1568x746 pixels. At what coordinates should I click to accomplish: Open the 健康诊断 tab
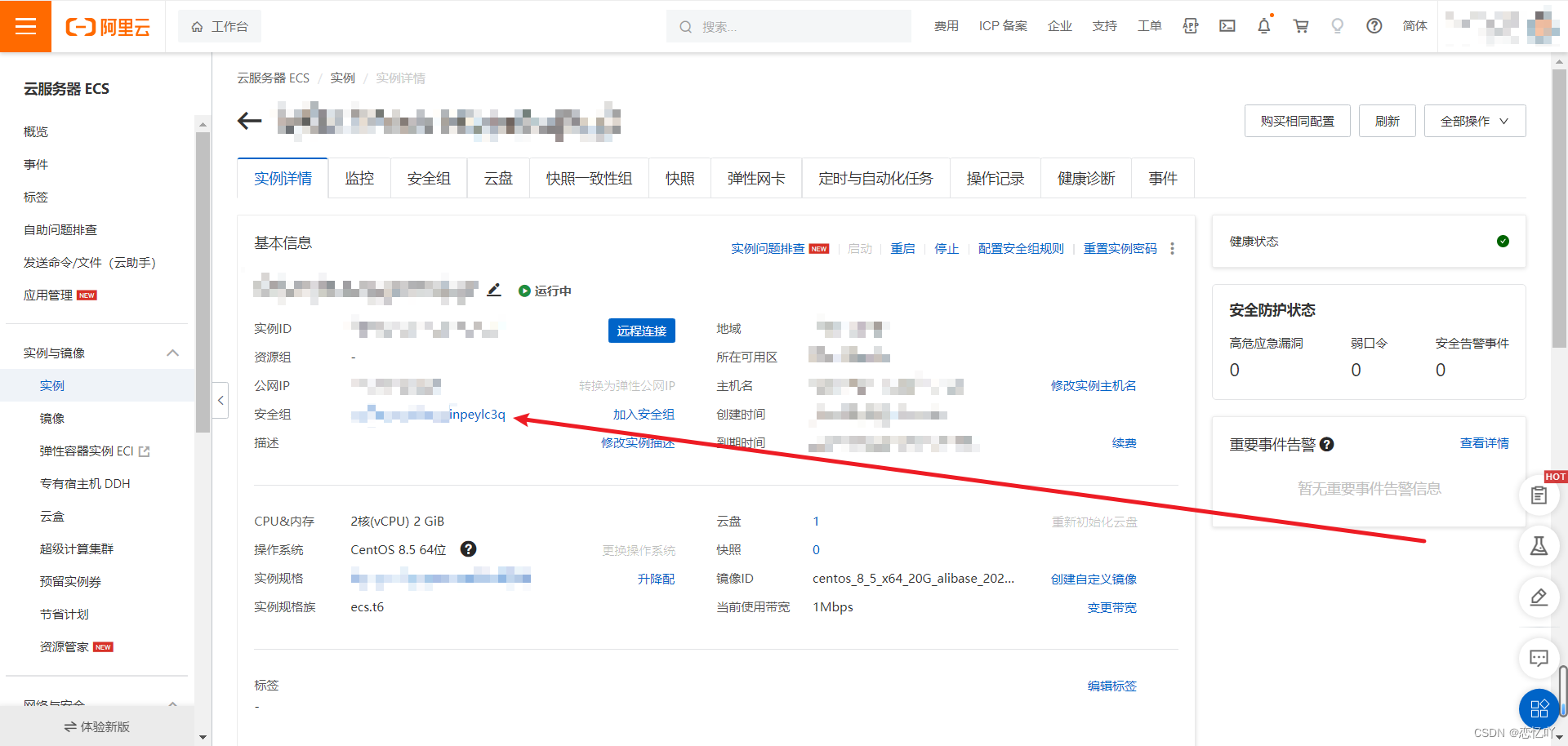tap(1086, 178)
